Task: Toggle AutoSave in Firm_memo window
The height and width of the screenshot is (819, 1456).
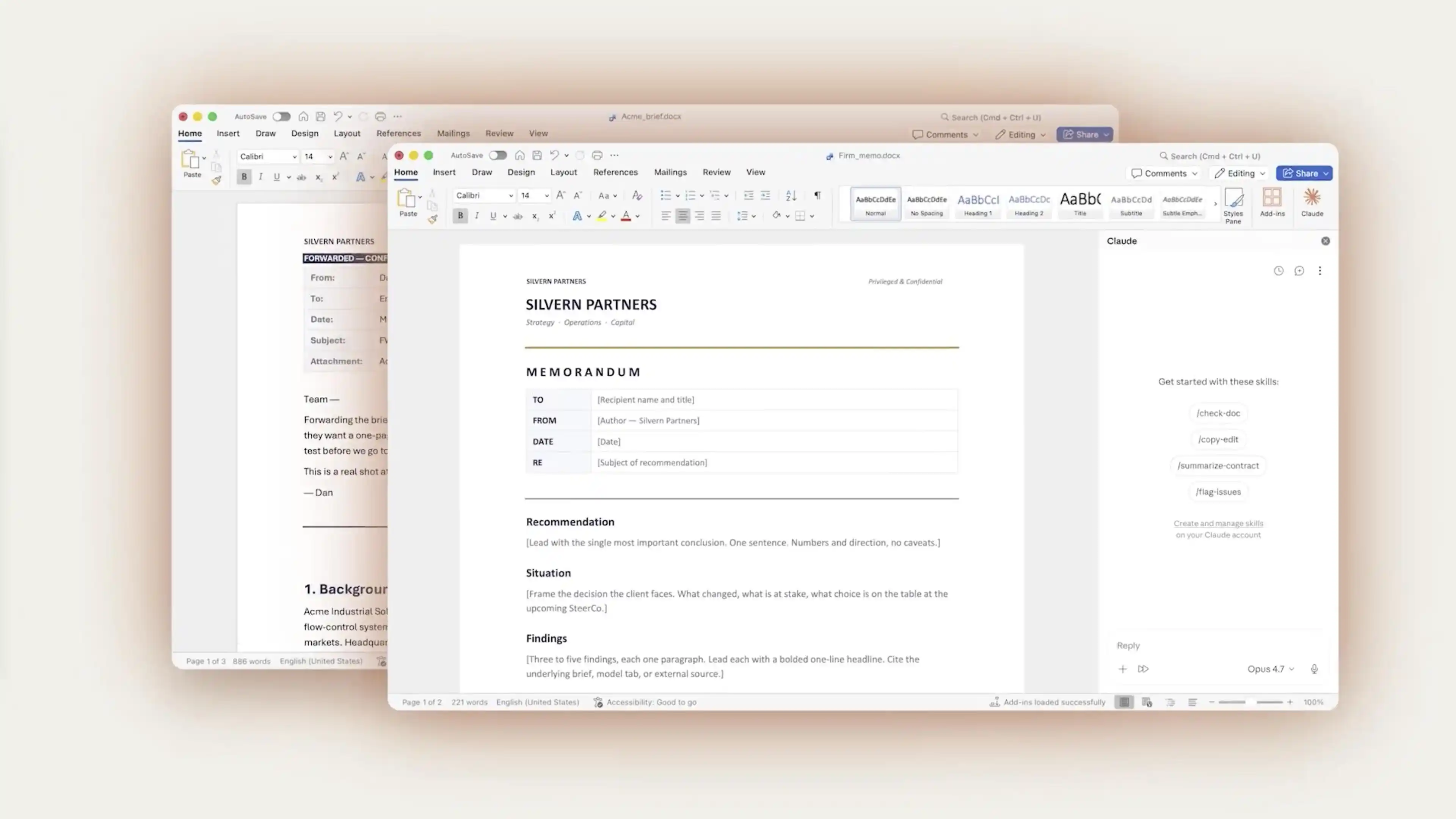Action: pyautogui.click(x=497, y=155)
